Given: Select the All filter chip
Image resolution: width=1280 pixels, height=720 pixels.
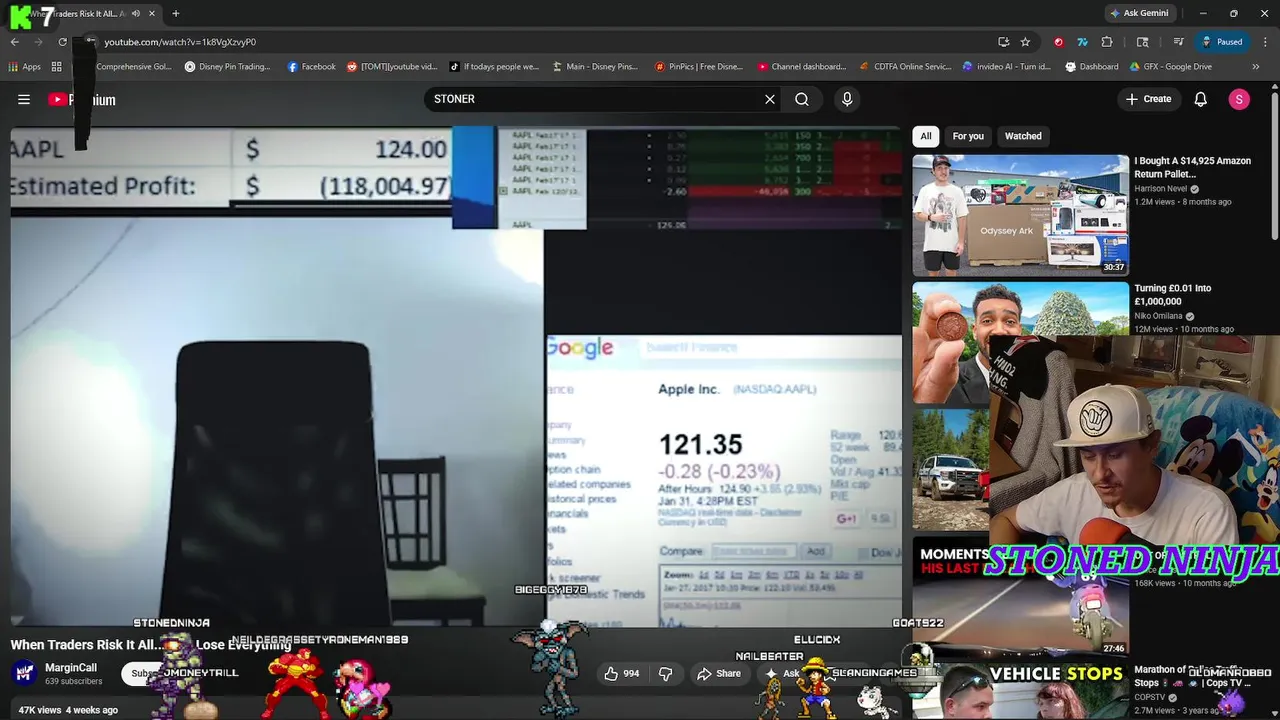Looking at the screenshot, I should coord(926,136).
